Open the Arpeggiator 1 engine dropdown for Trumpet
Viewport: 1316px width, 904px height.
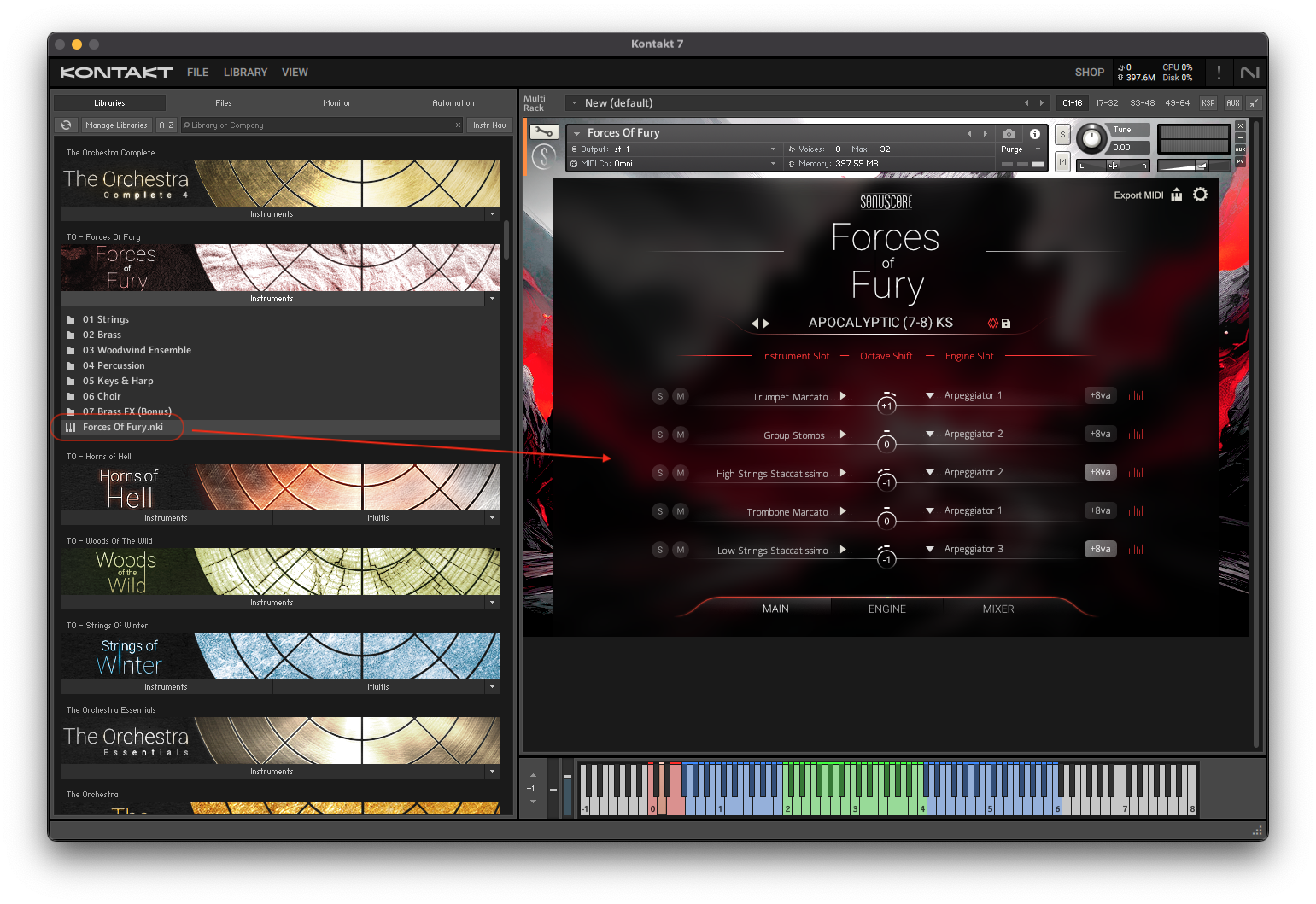click(930, 395)
